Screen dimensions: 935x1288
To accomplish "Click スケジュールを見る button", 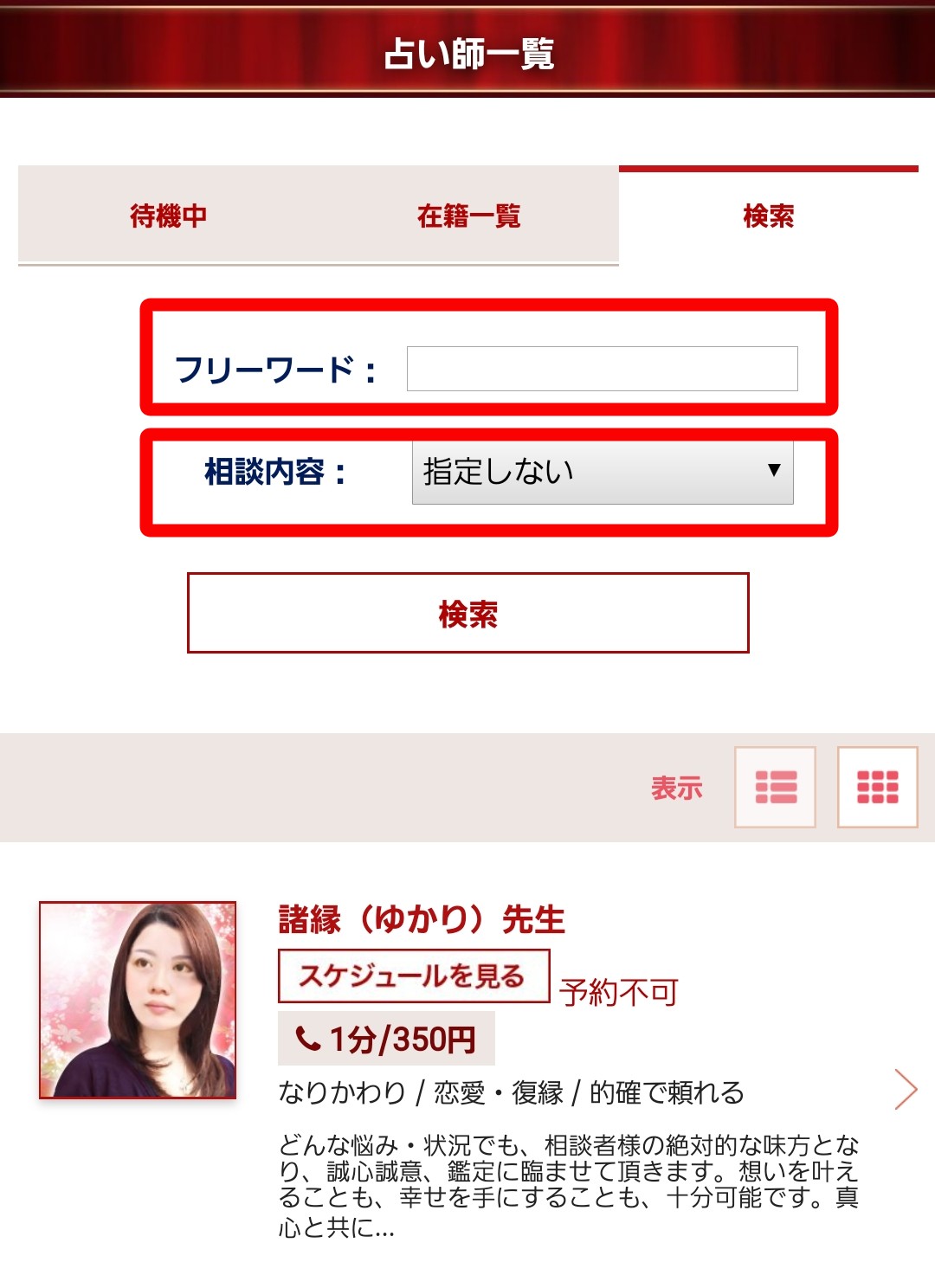I will click(x=414, y=976).
